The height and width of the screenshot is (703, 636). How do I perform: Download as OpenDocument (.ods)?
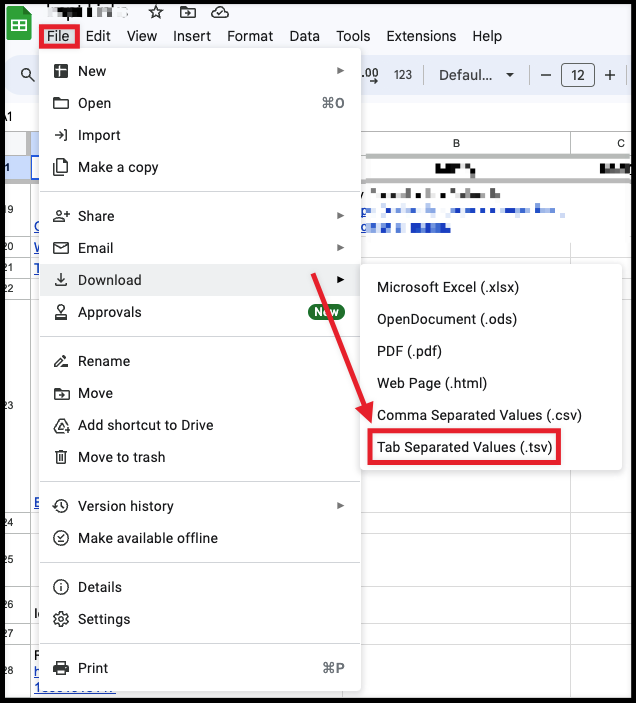click(491, 319)
